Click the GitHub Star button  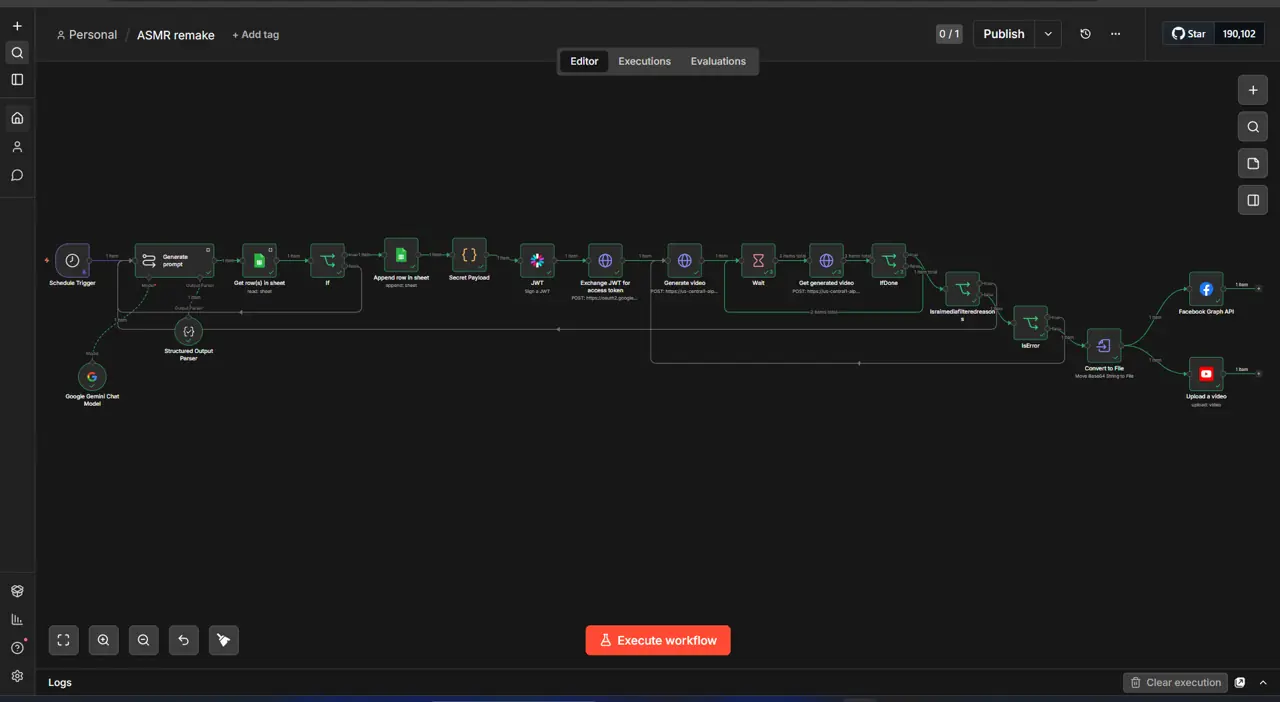1189,34
